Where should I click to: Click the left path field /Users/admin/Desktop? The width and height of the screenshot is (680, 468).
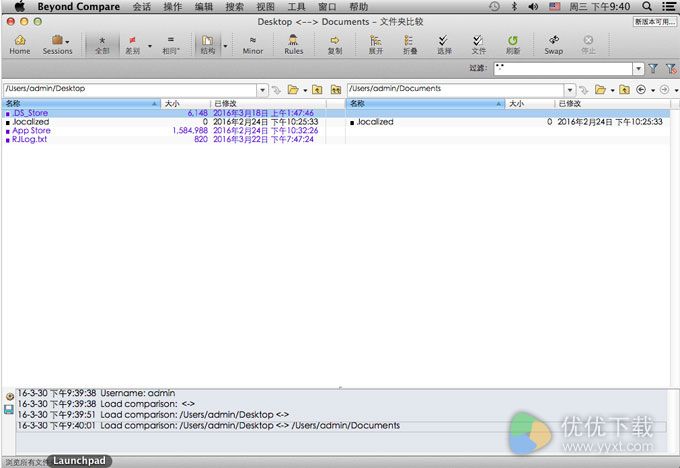[130, 89]
